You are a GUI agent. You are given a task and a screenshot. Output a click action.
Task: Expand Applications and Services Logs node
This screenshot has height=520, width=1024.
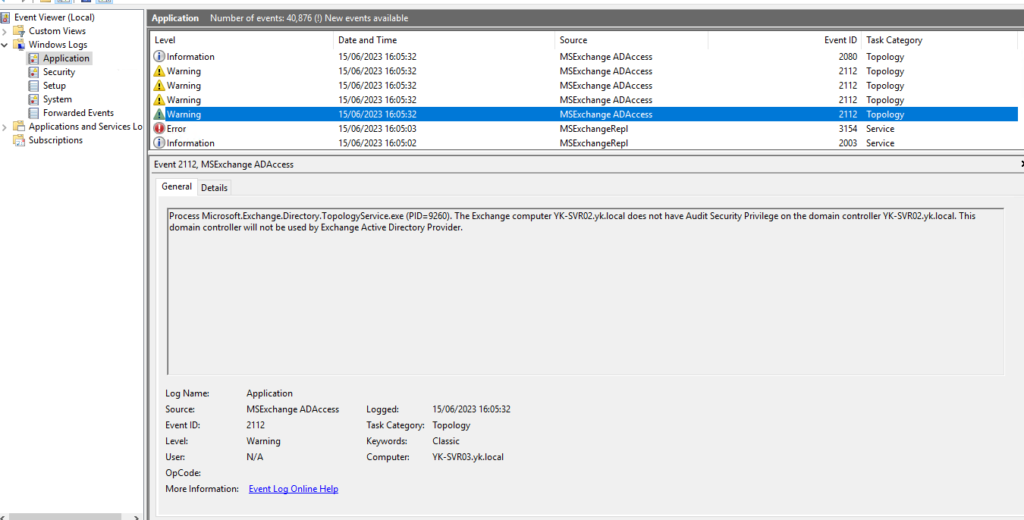click(x=6, y=127)
